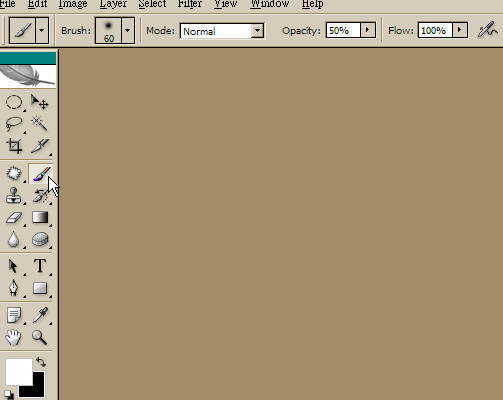Reset to default foreground and background colors
This screenshot has width=503, height=400.
[x=9, y=395]
